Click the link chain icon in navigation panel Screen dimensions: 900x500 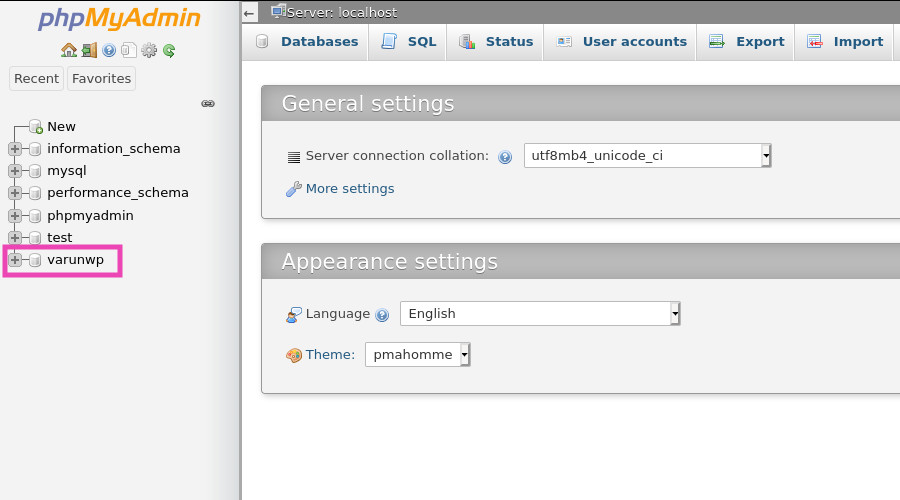pyautogui.click(x=208, y=103)
